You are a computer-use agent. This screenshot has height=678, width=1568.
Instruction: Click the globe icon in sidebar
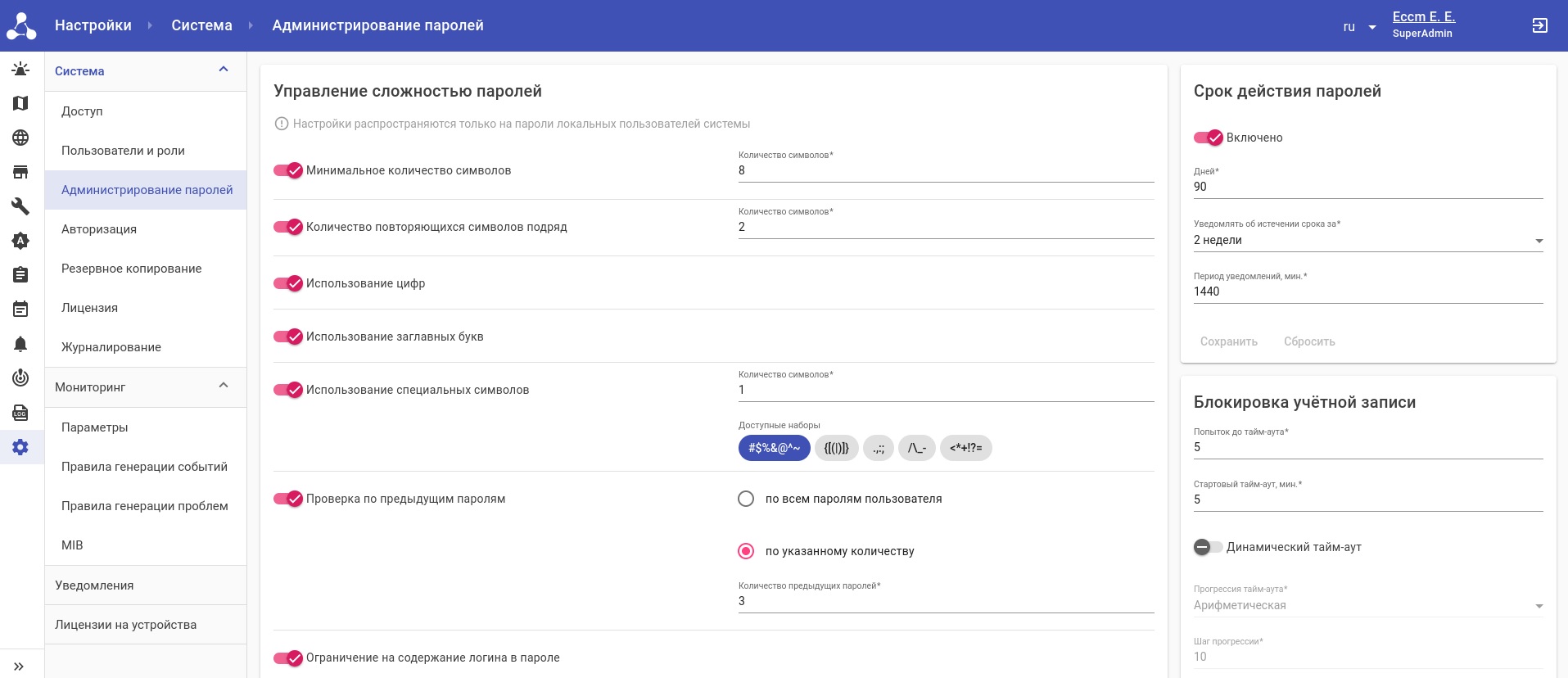click(x=20, y=138)
